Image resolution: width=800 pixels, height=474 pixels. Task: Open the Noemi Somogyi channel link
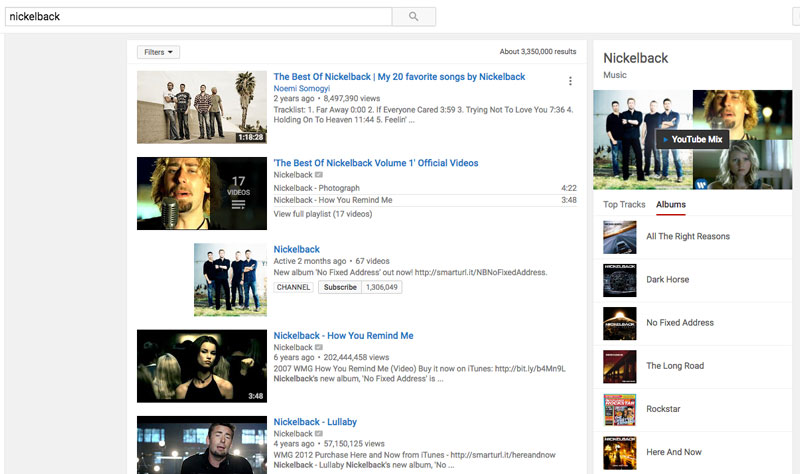(302, 88)
